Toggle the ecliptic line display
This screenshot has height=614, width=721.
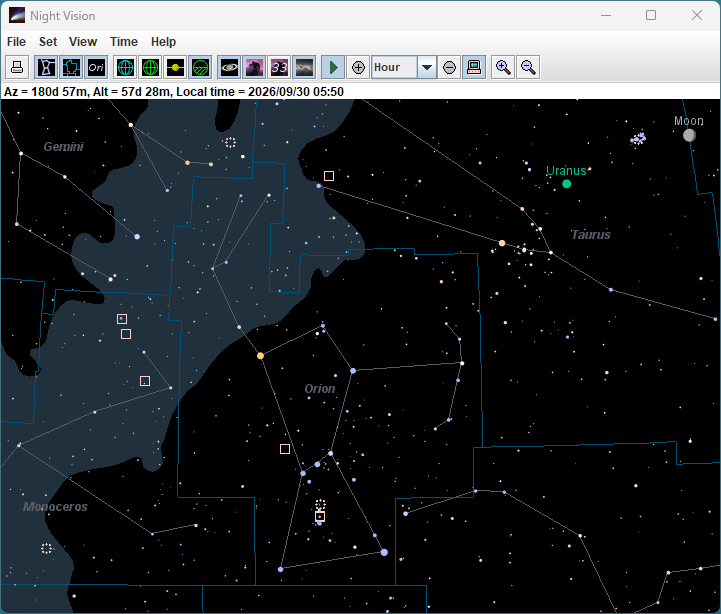[175, 68]
